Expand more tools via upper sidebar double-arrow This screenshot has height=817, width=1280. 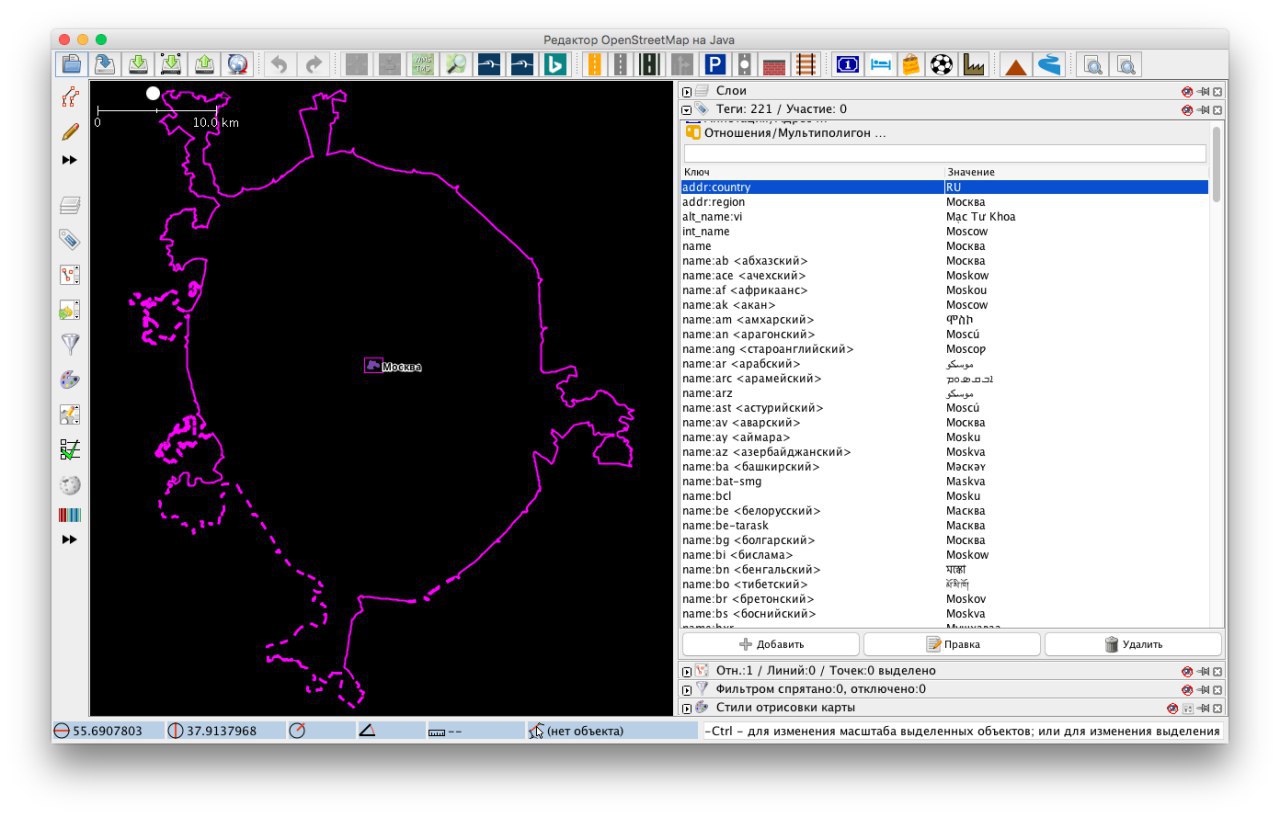tap(69, 160)
